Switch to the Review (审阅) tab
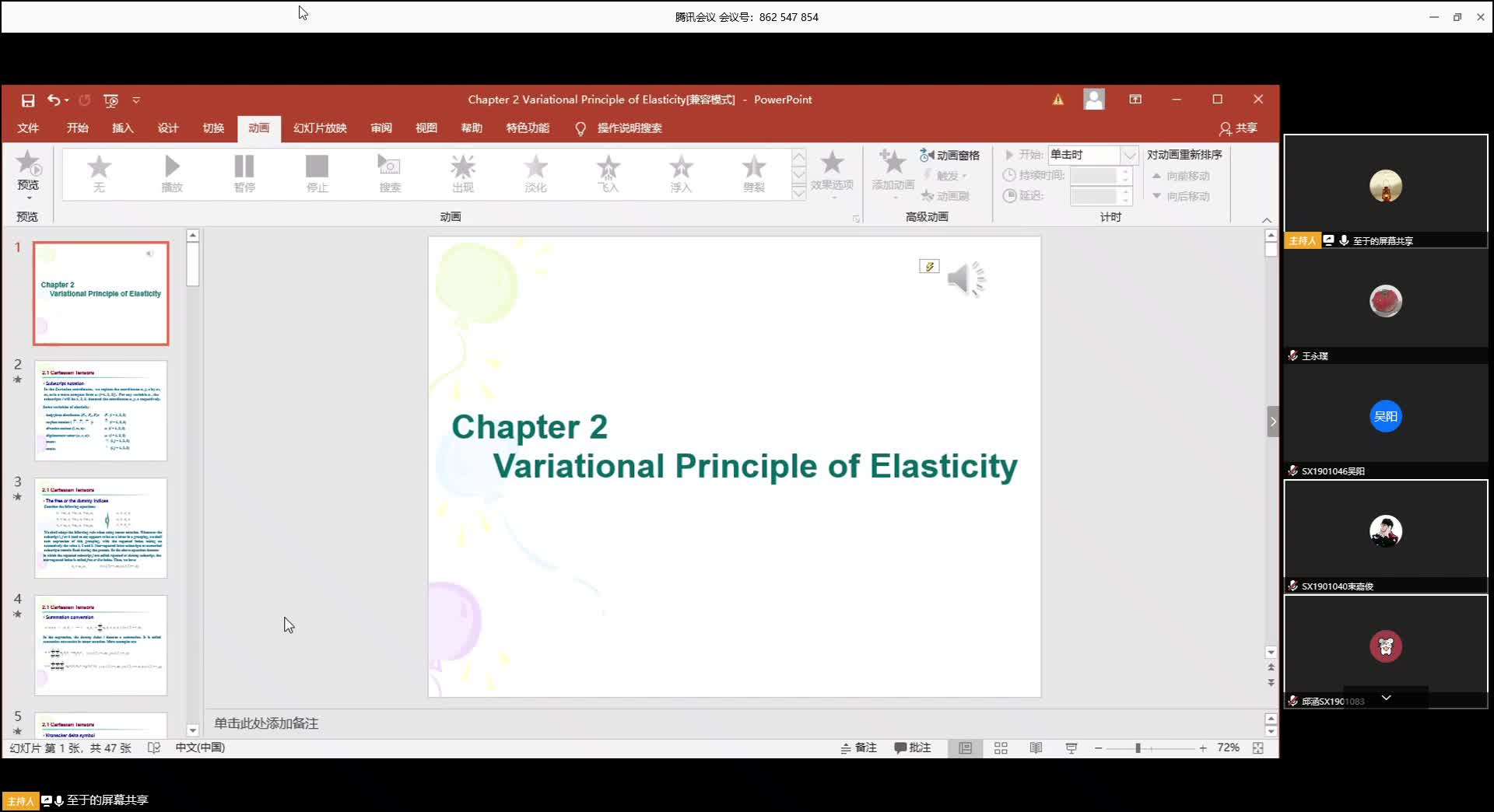1494x812 pixels. [381, 128]
